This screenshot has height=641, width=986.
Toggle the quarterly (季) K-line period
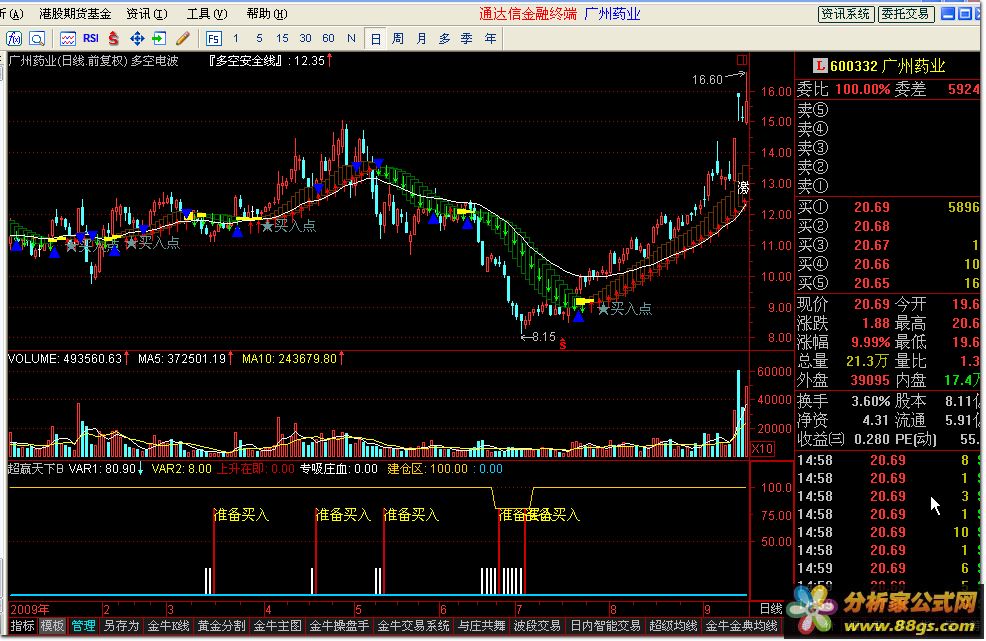pos(467,39)
